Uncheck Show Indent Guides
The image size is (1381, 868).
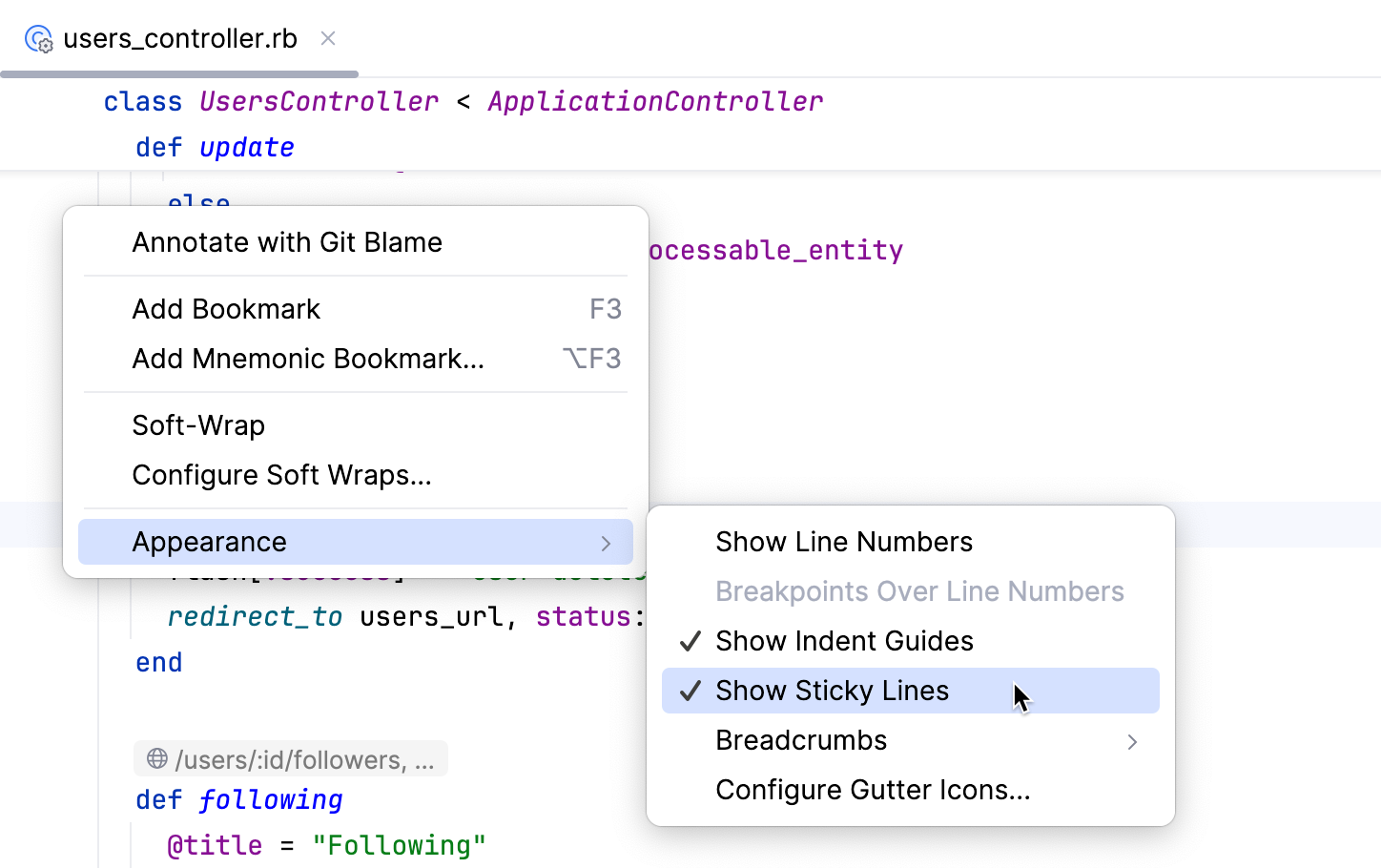[843, 641]
